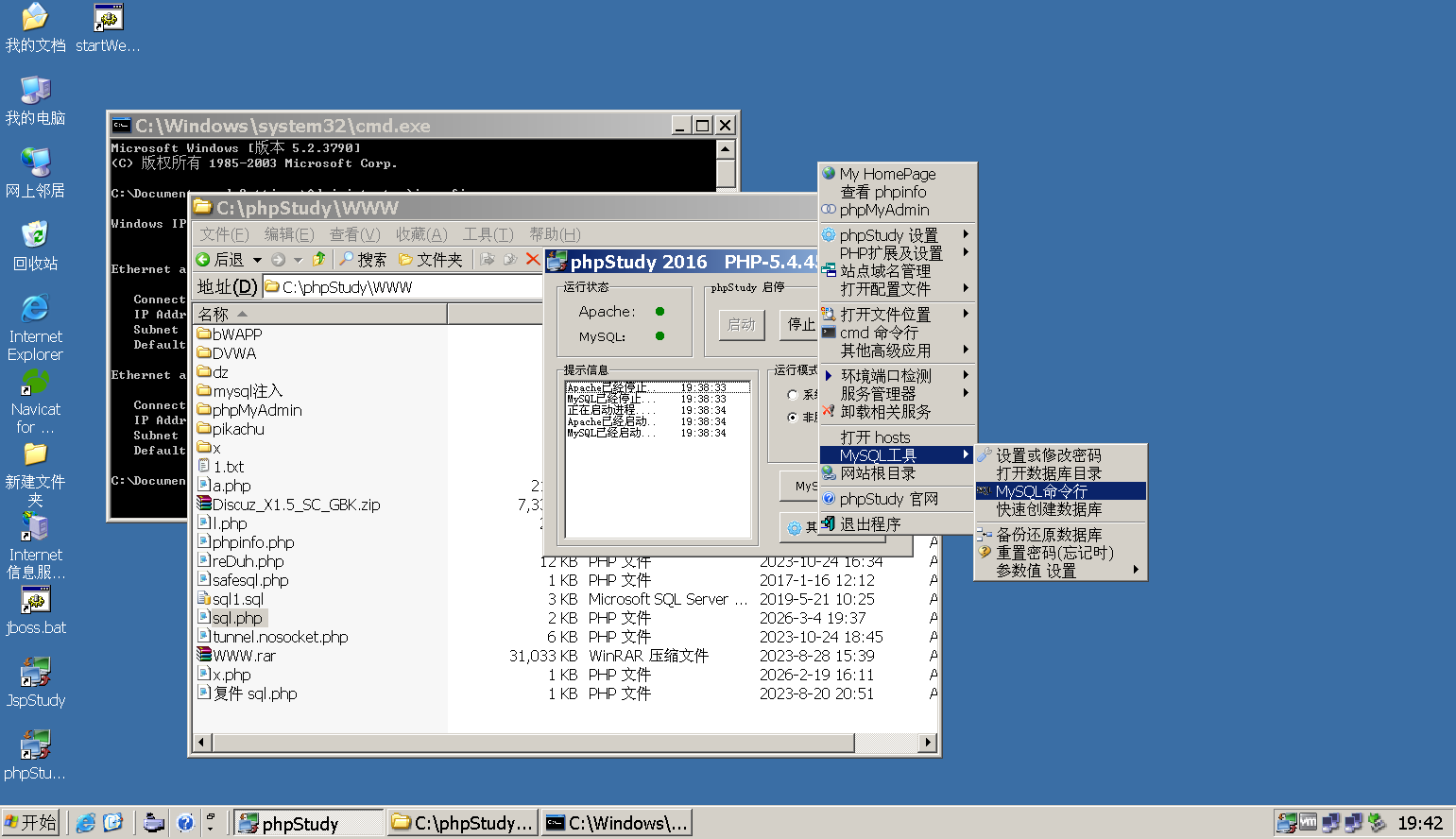Open 查看 phpinfo from the menu
1456x839 pixels.
pos(897,192)
